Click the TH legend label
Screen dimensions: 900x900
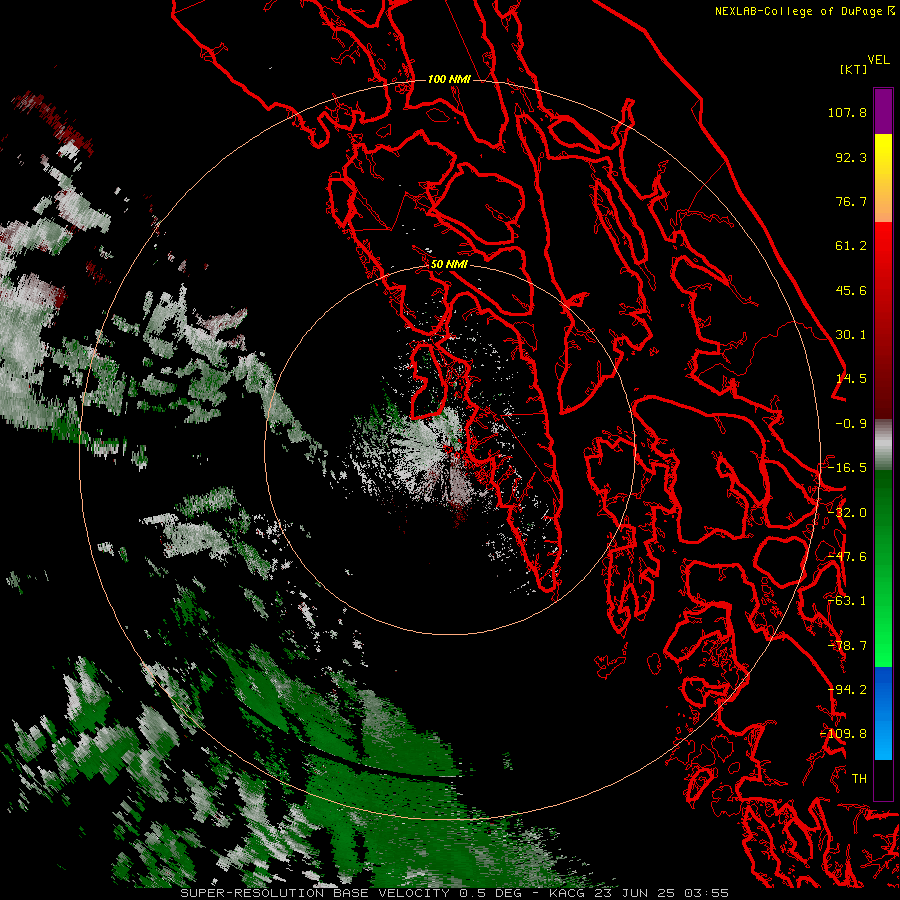[859, 779]
